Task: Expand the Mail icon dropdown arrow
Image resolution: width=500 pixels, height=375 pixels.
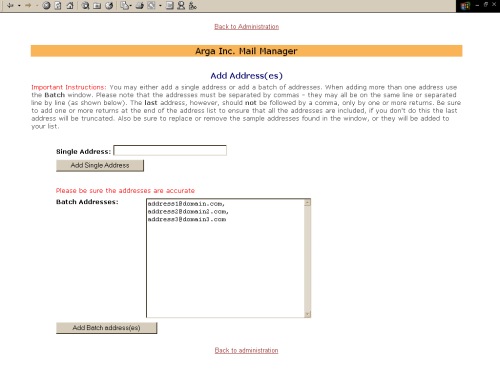Action: [131, 6]
